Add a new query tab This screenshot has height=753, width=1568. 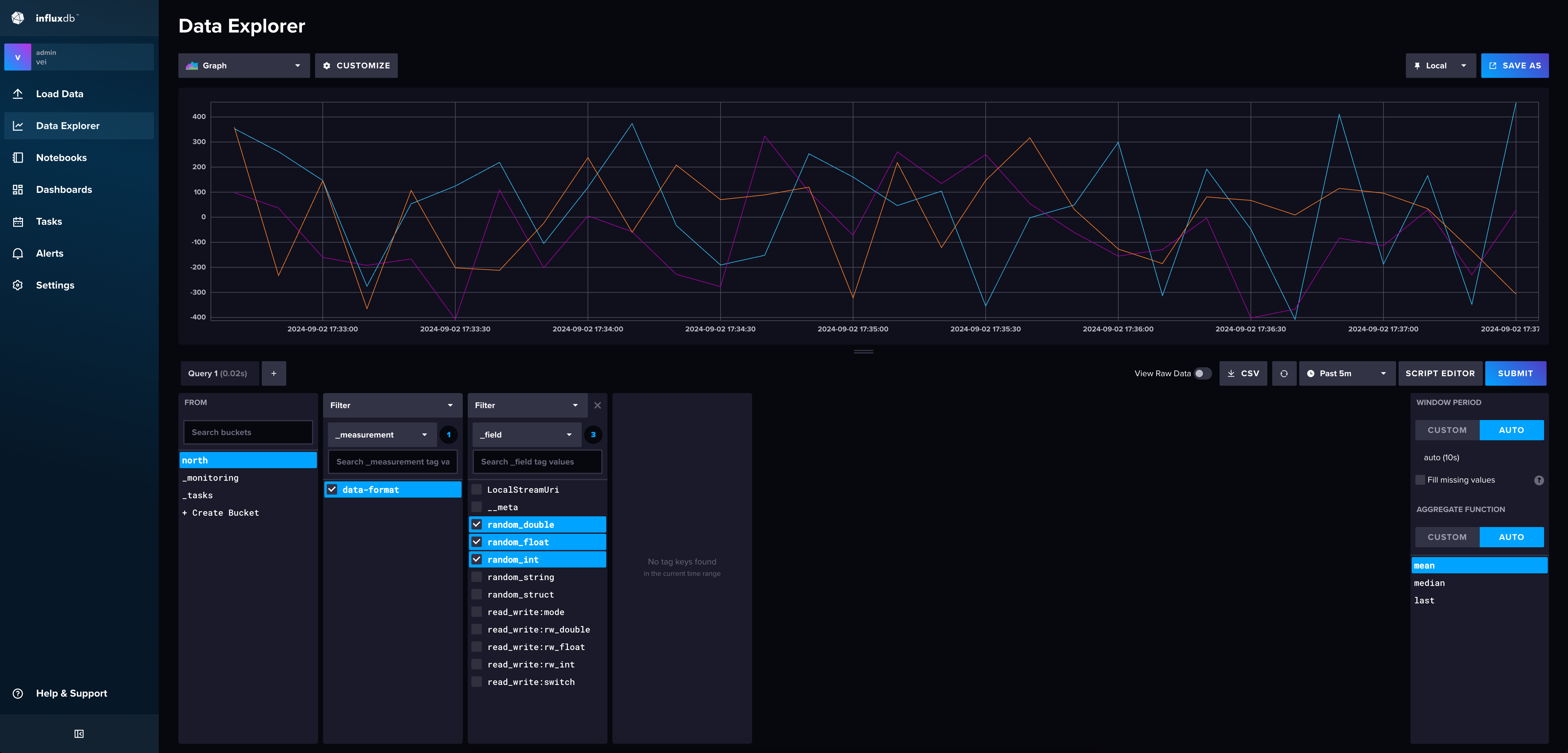274,373
